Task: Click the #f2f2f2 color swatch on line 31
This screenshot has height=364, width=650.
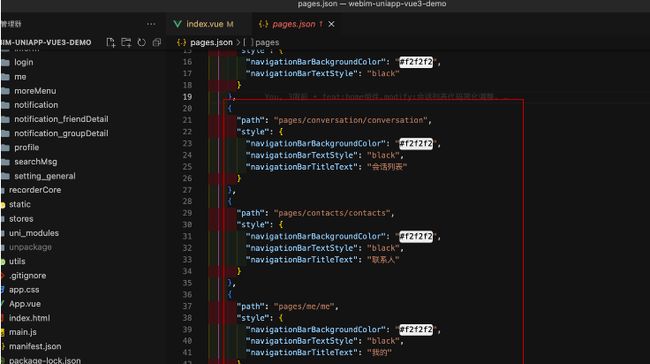Action: coord(416,236)
